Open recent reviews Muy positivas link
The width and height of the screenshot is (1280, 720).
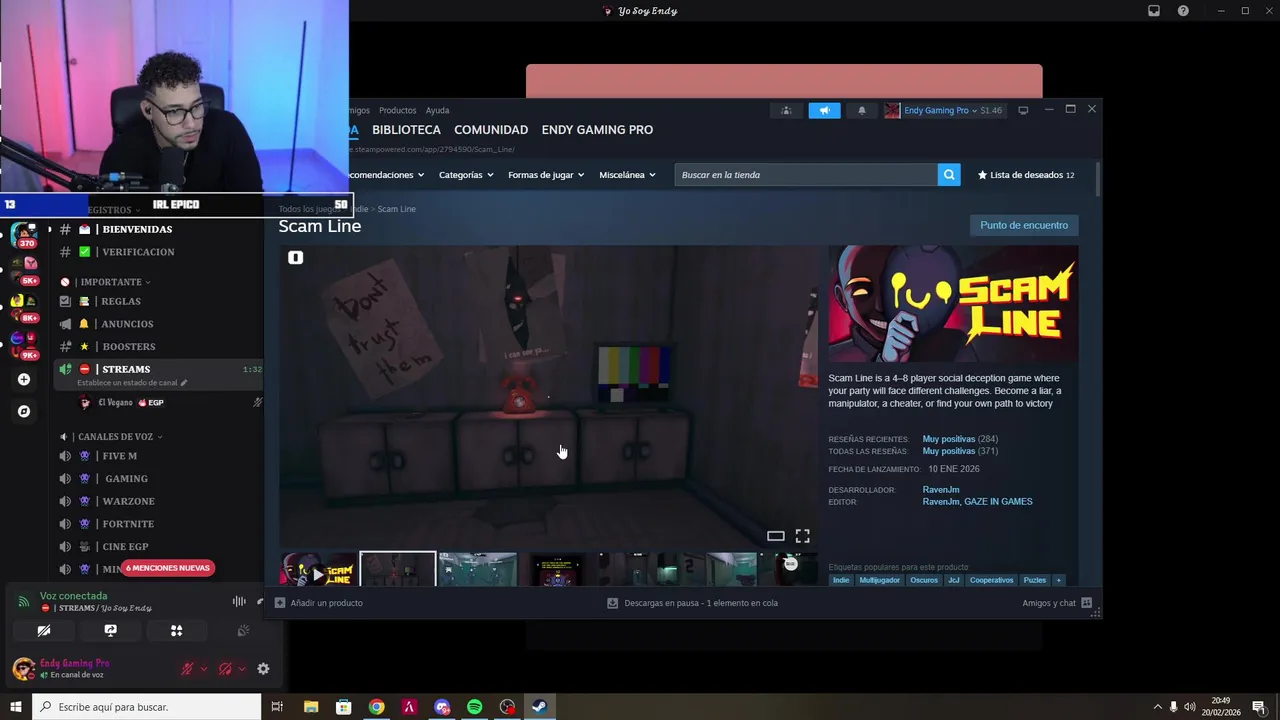pyautogui.click(x=948, y=439)
